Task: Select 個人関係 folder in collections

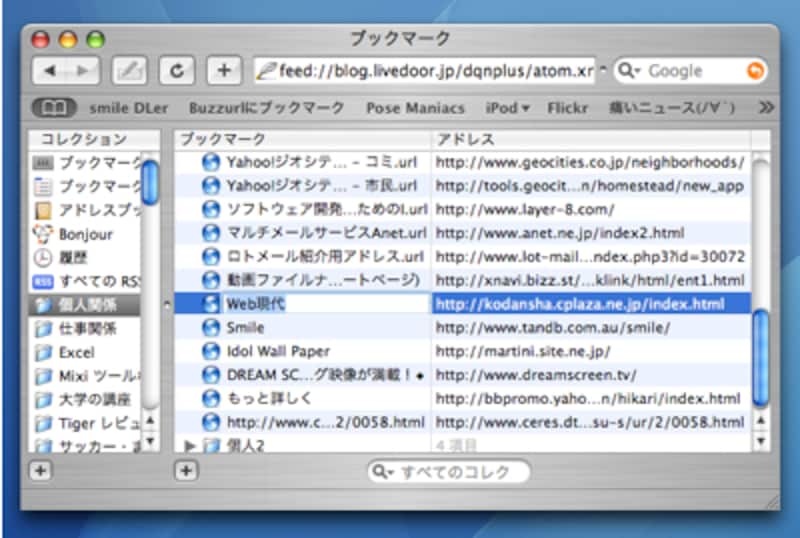Action: coord(85,305)
